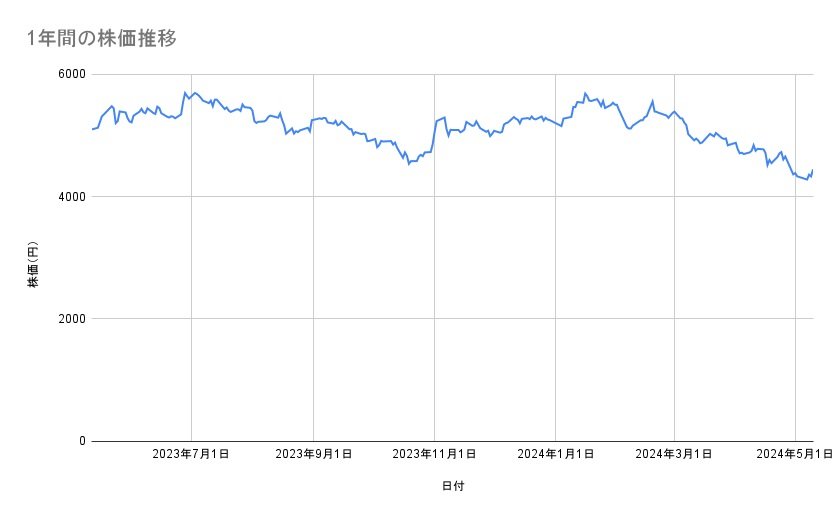Select the 2024年1月1日 date label
839x519 pixels.
coord(555,455)
